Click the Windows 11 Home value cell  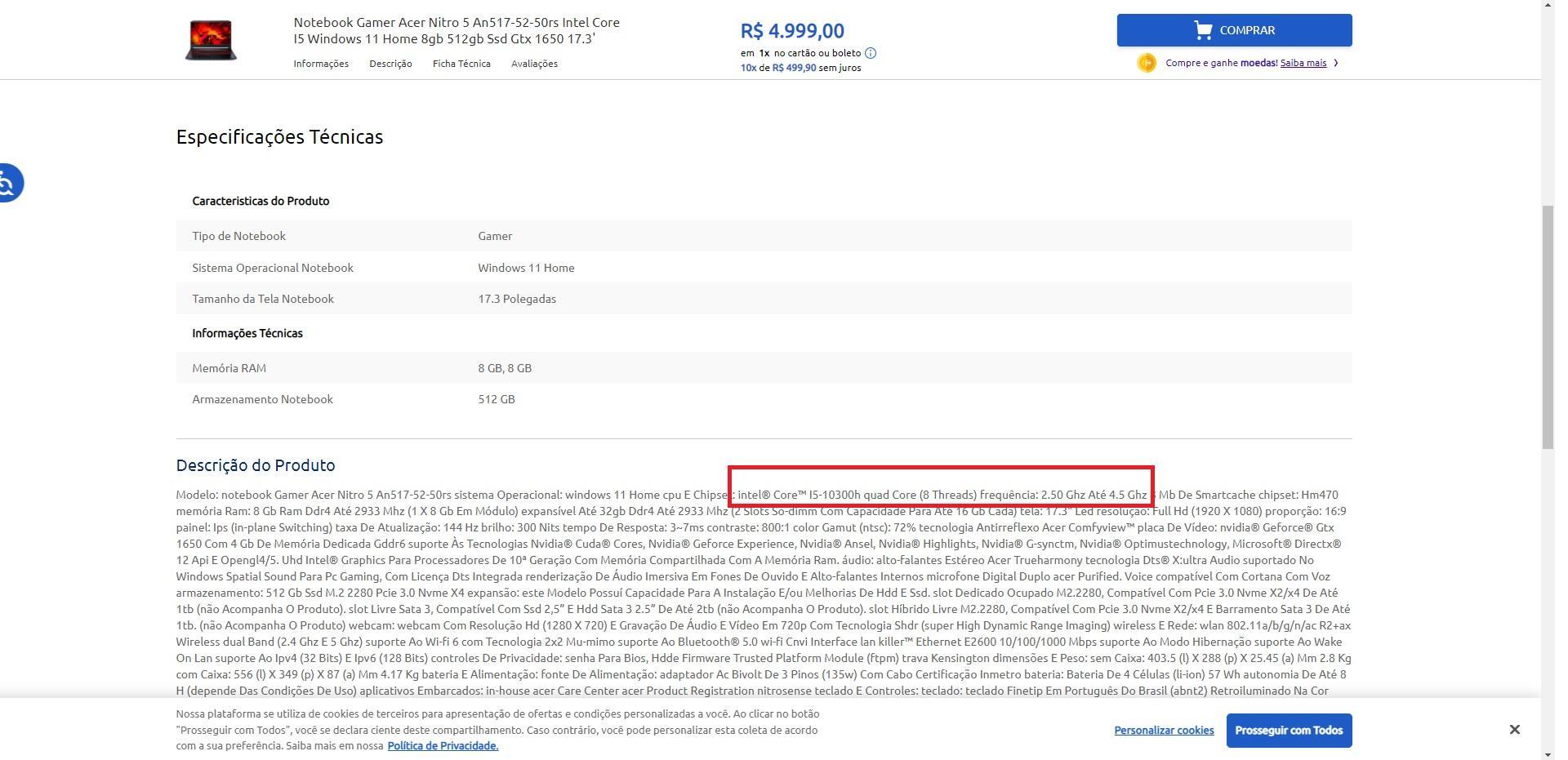coord(526,268)
